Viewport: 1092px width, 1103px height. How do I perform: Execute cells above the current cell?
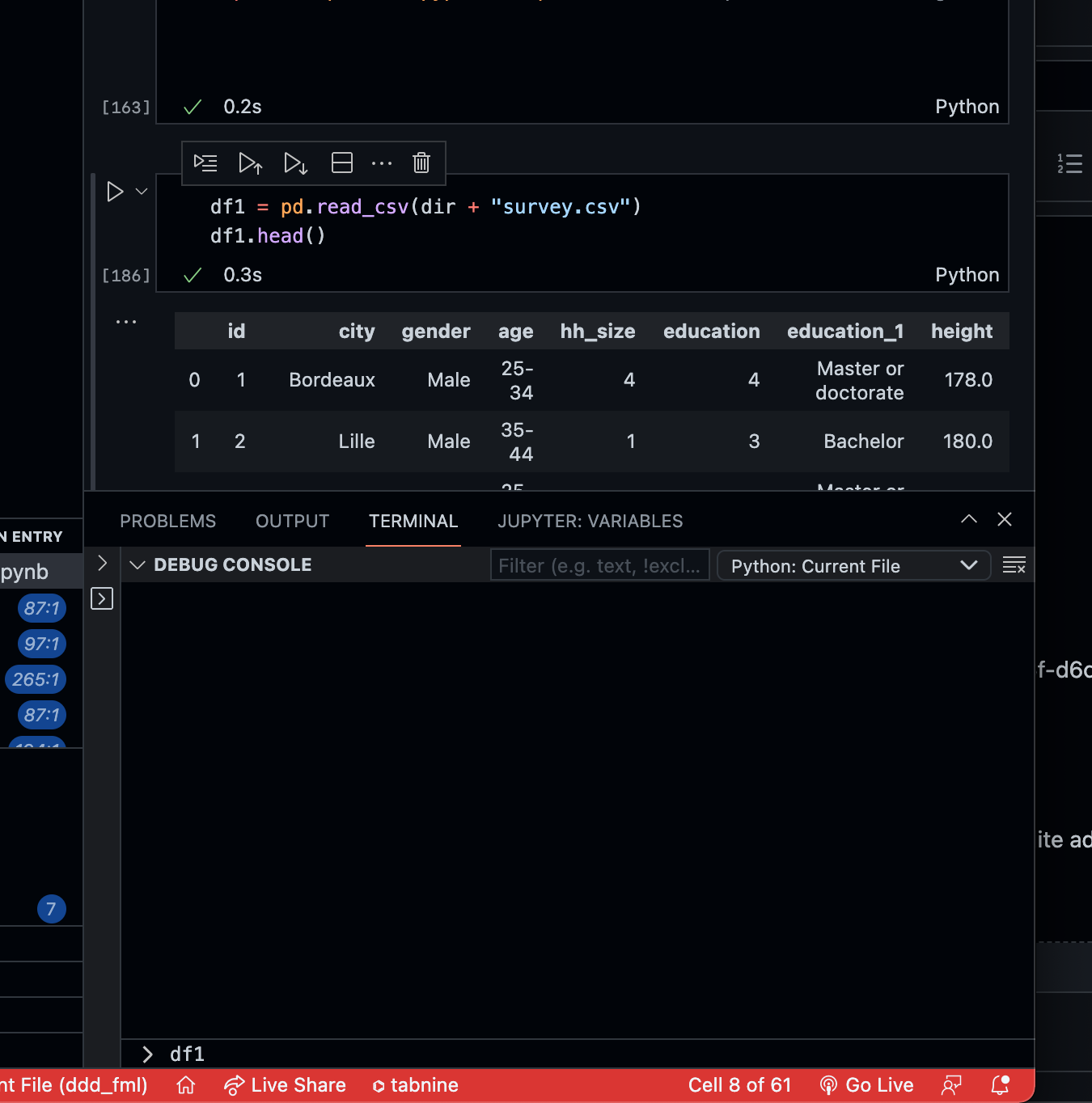(x=251, y=163)
